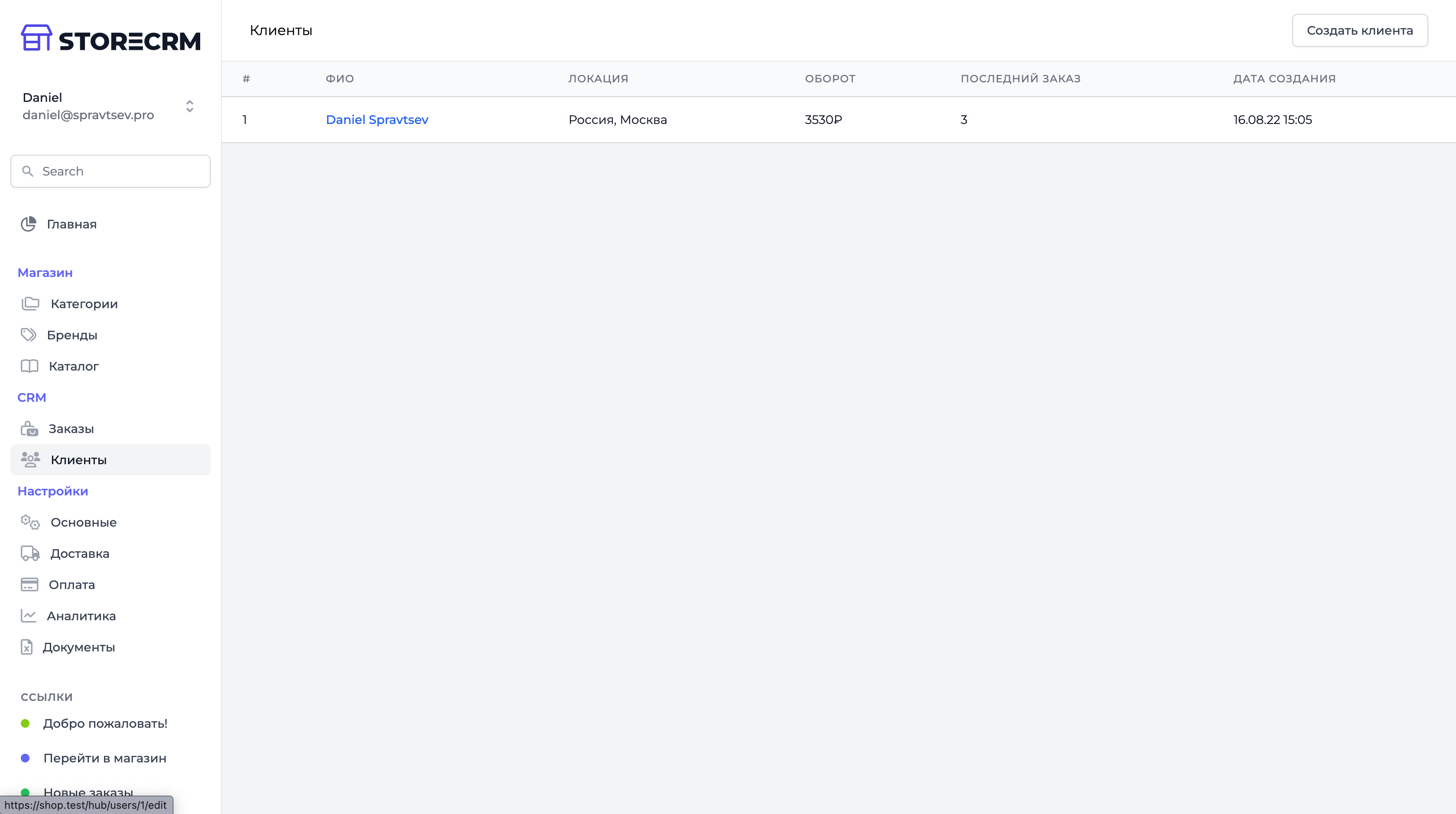Open the Доставка truck icon

click(x=29, y=553)
